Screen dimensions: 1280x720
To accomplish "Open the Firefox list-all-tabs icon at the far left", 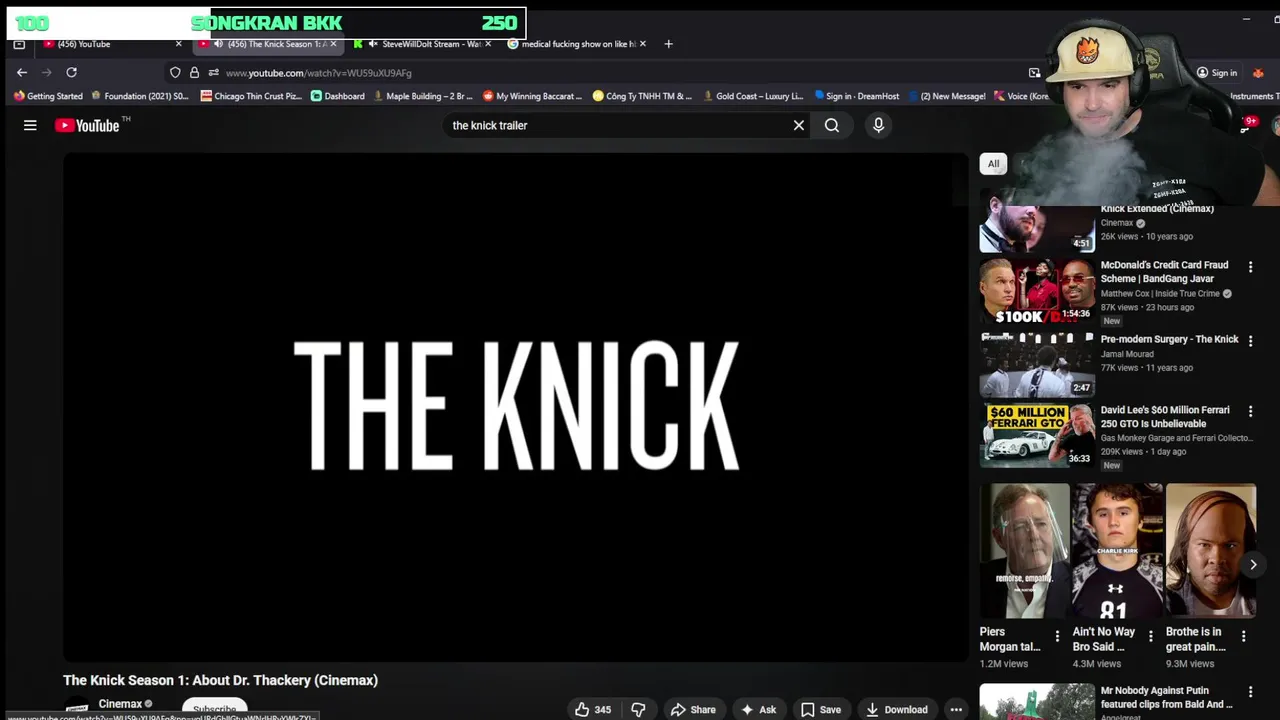I will pyautogui.click(x=19, y=44).
